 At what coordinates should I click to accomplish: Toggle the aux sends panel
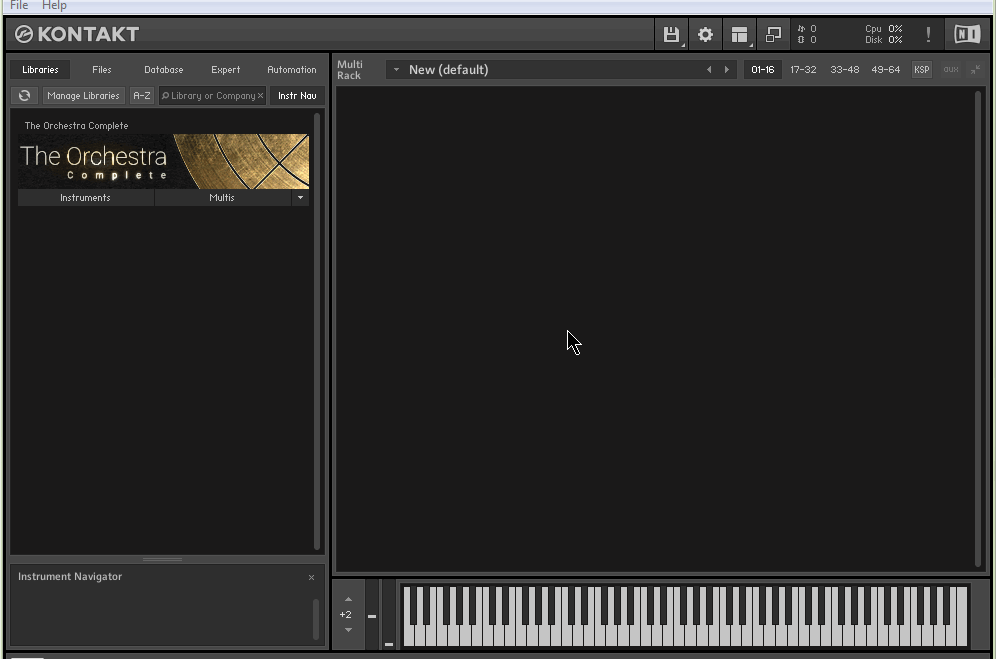coord(951,69)
